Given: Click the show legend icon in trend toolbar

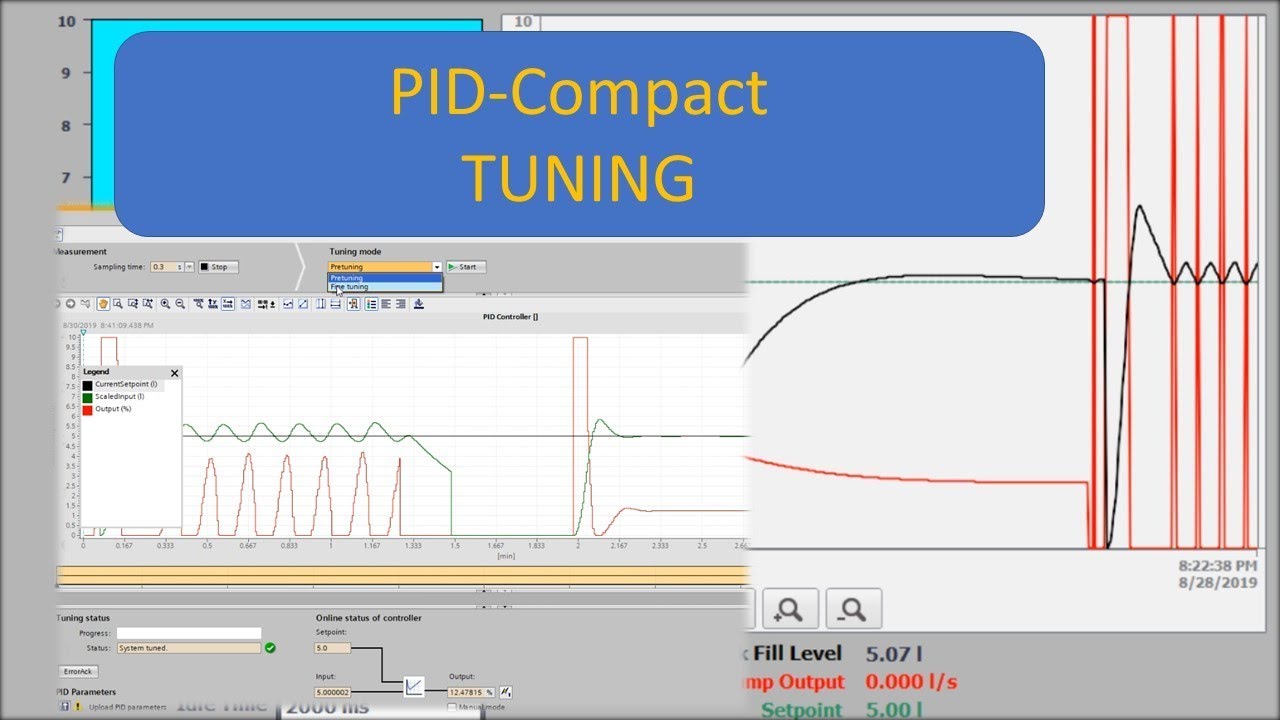Looking at the screenshot, I should coord(372,304).
